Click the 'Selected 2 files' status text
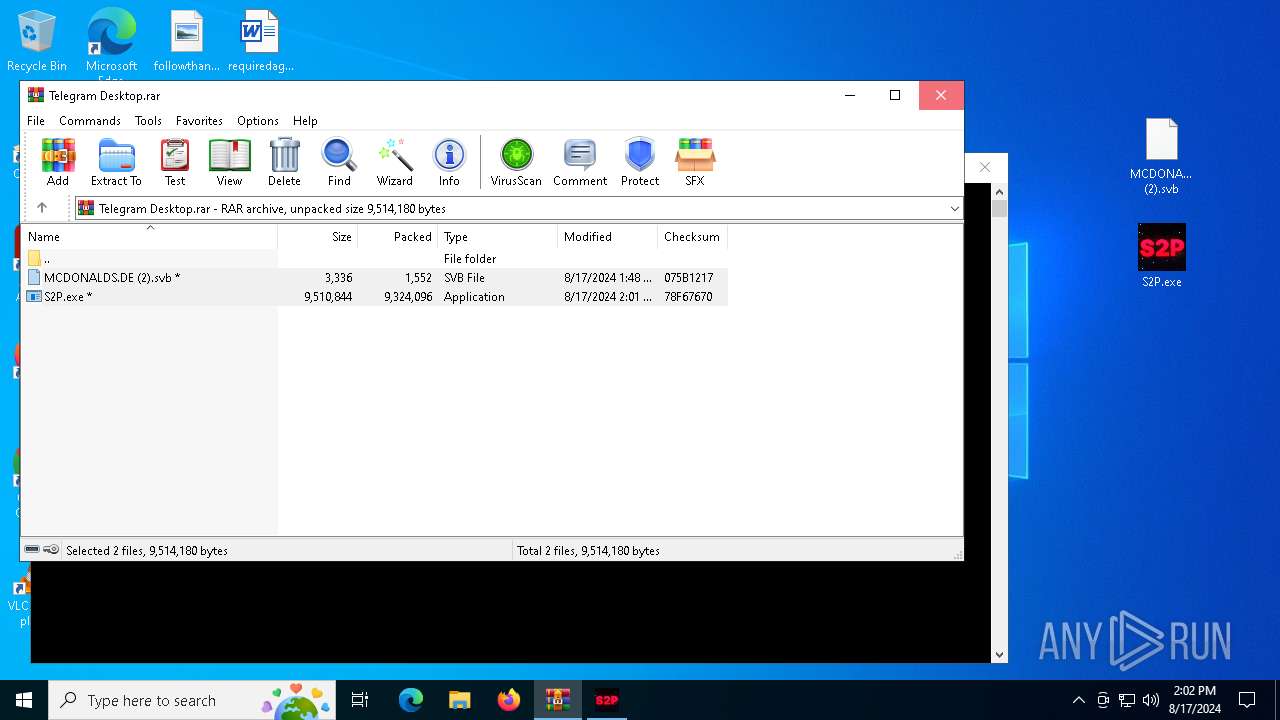This screenshot has height=720, width=1280. coord(147,550)
